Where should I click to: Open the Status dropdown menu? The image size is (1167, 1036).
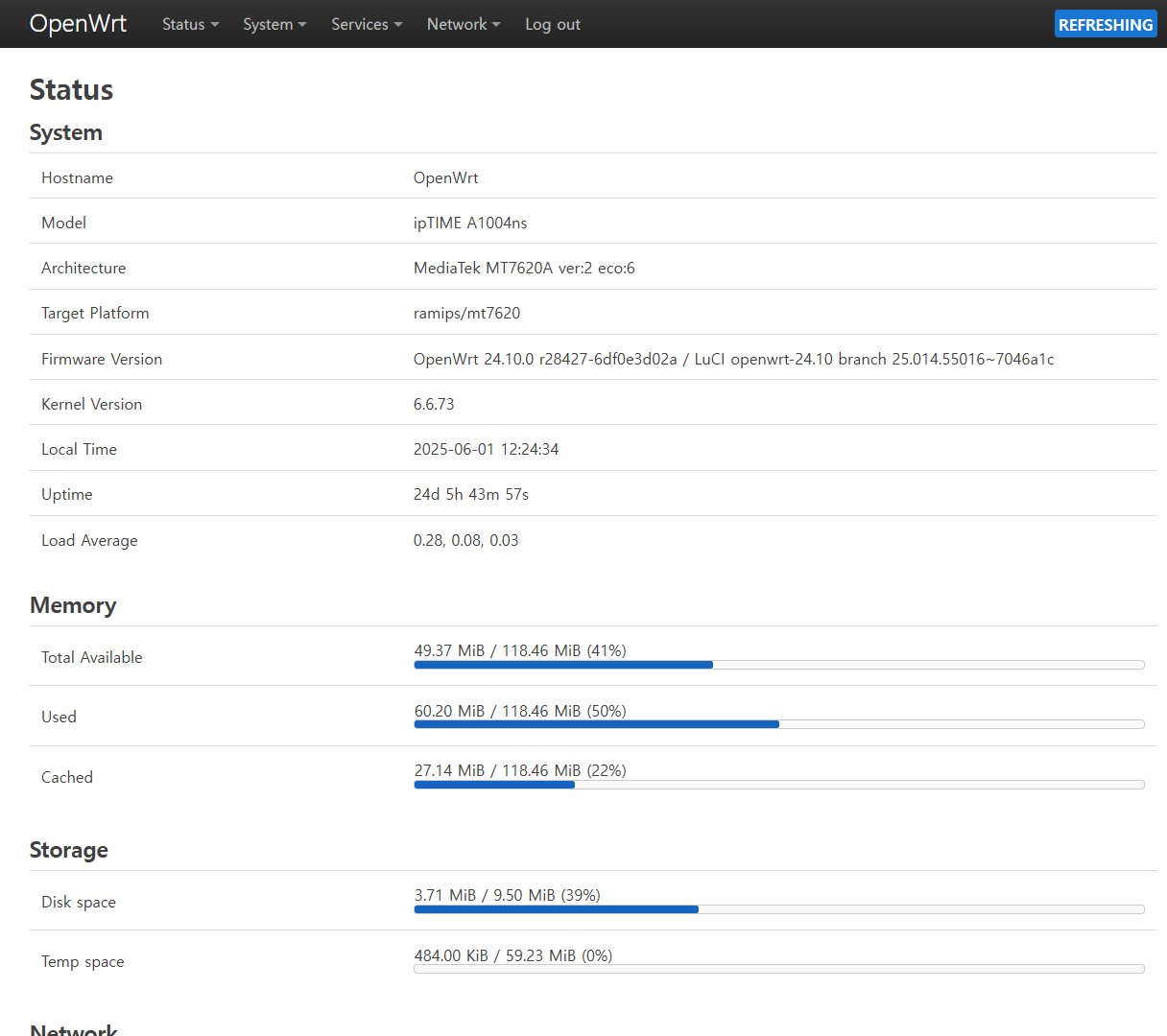tap(190, 24)
